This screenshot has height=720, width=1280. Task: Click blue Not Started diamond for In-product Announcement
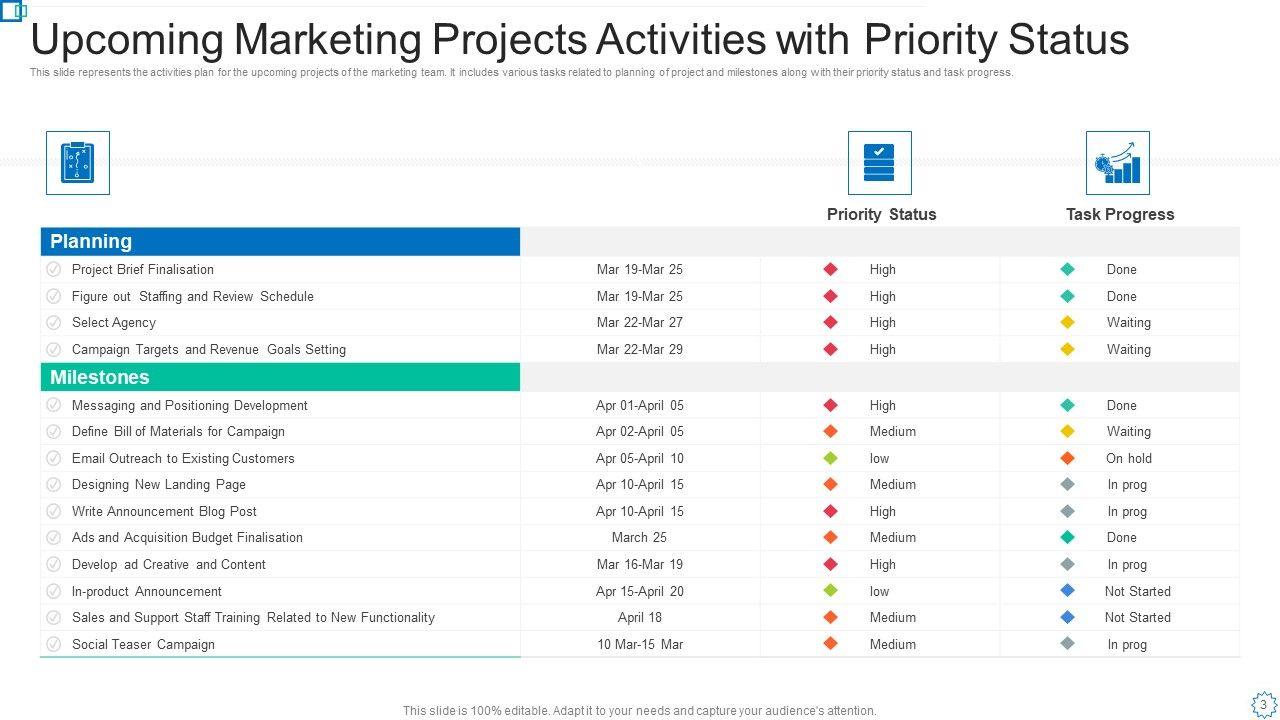[1067, 591]
